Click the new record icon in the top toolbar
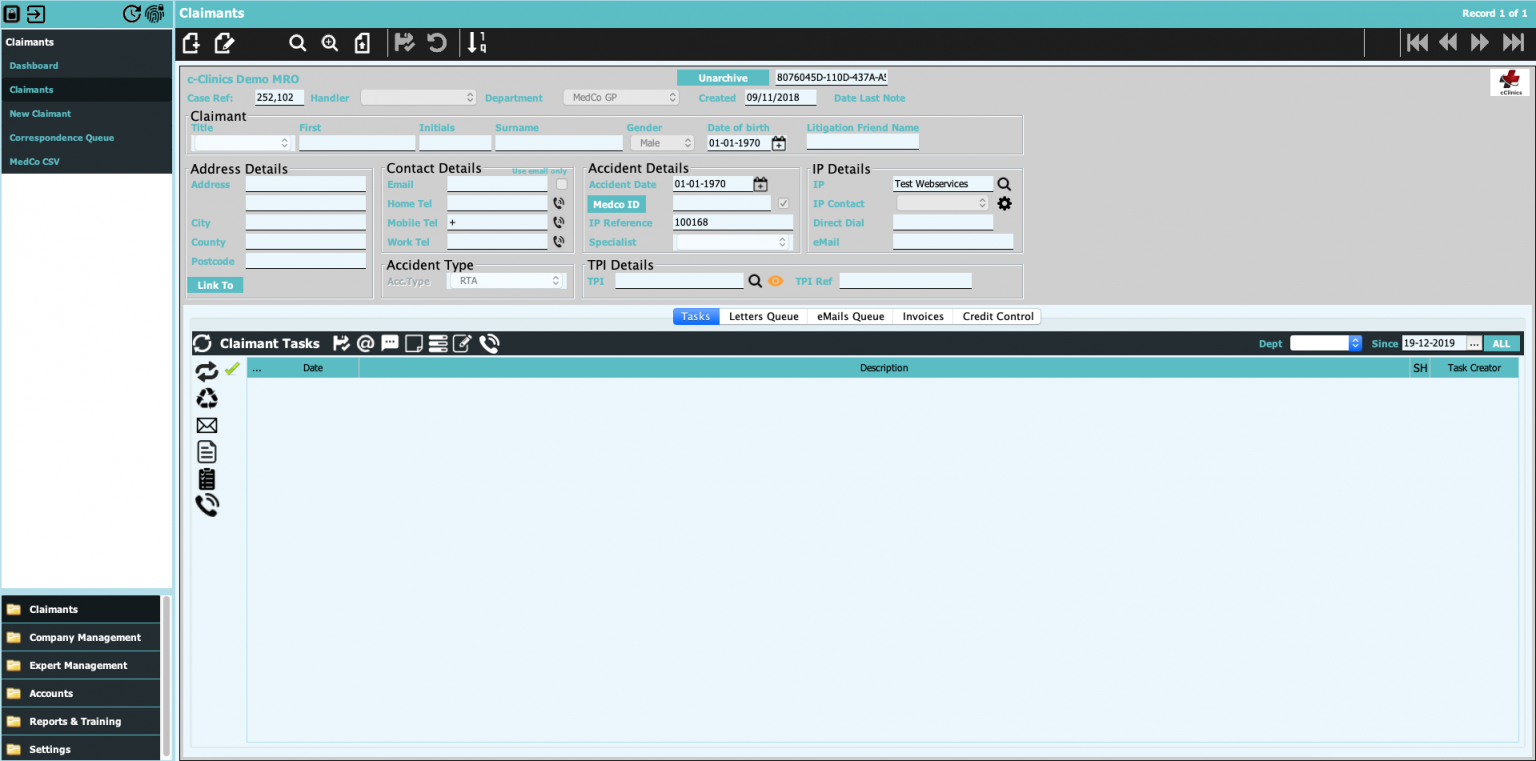 192,43
